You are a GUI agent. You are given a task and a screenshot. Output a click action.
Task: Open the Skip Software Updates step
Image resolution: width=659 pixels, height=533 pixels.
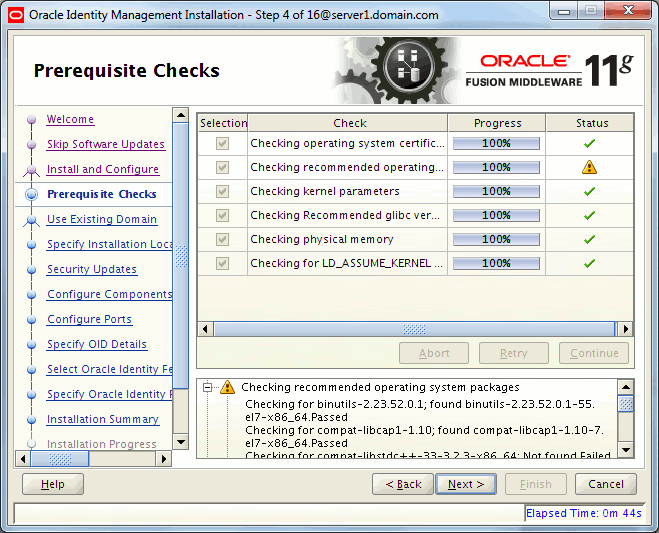pyautogui.click(x=105, y=144)
